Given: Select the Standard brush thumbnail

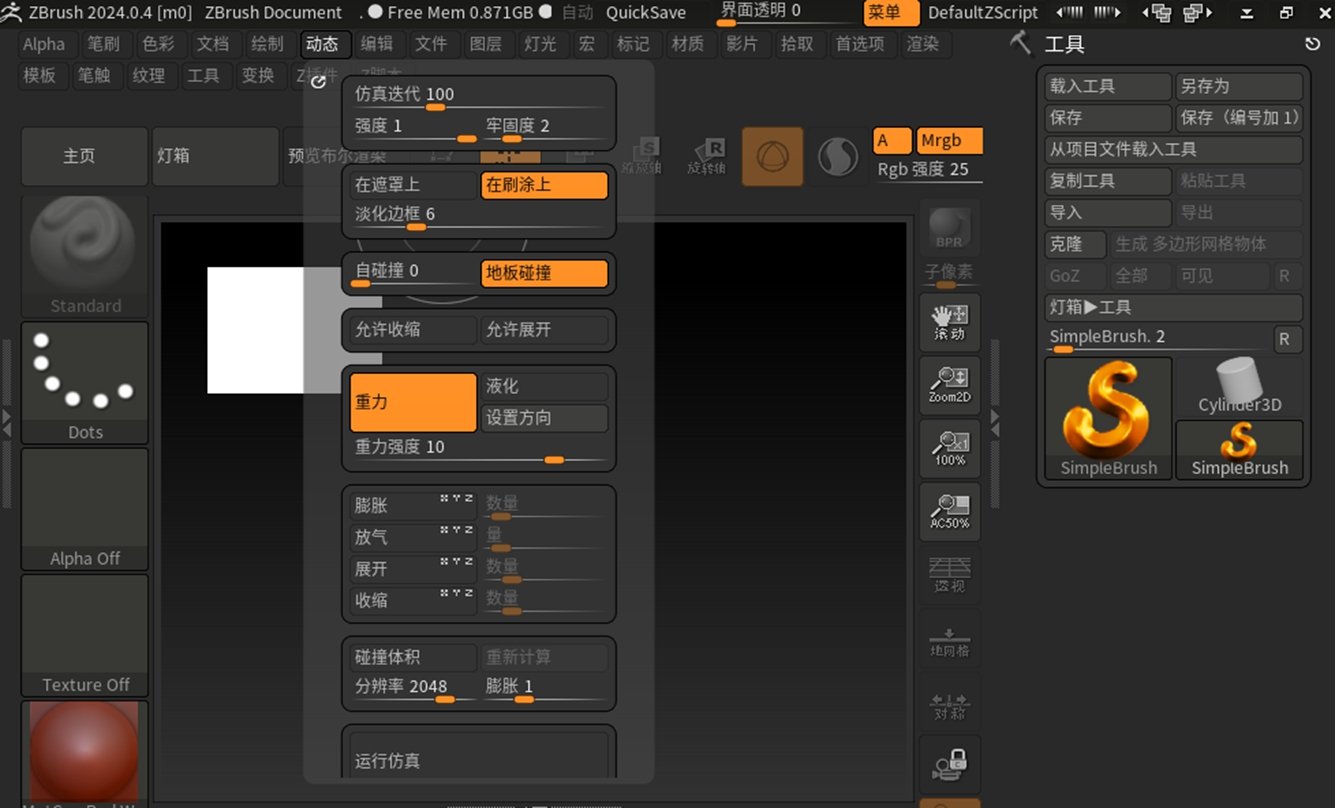Looking at the screenshot, I should (85, 257).
